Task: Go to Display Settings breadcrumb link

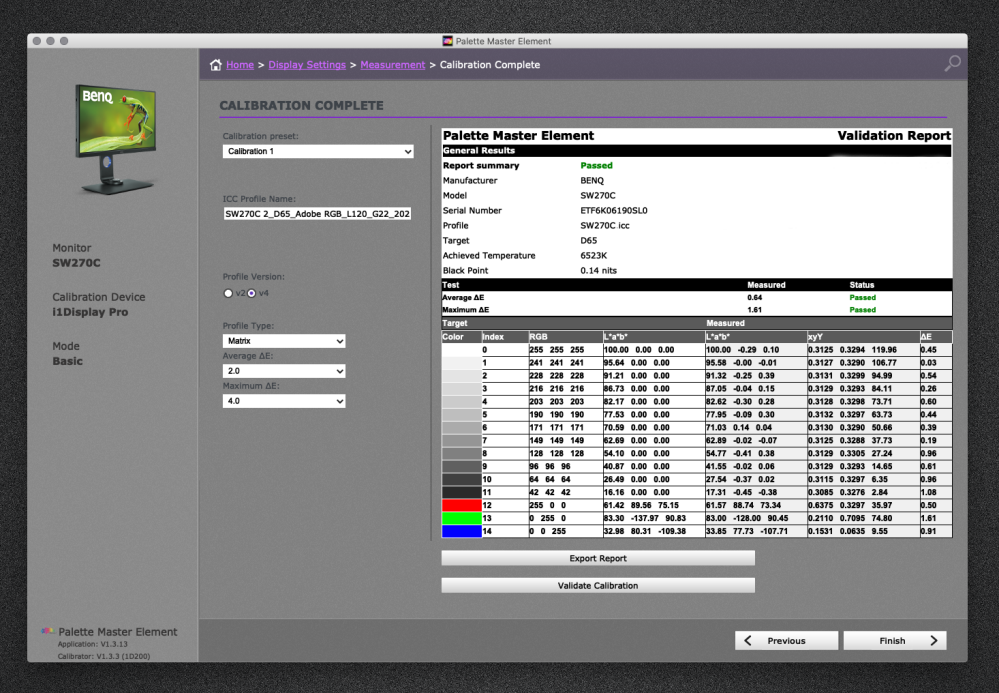Action: 307,65
